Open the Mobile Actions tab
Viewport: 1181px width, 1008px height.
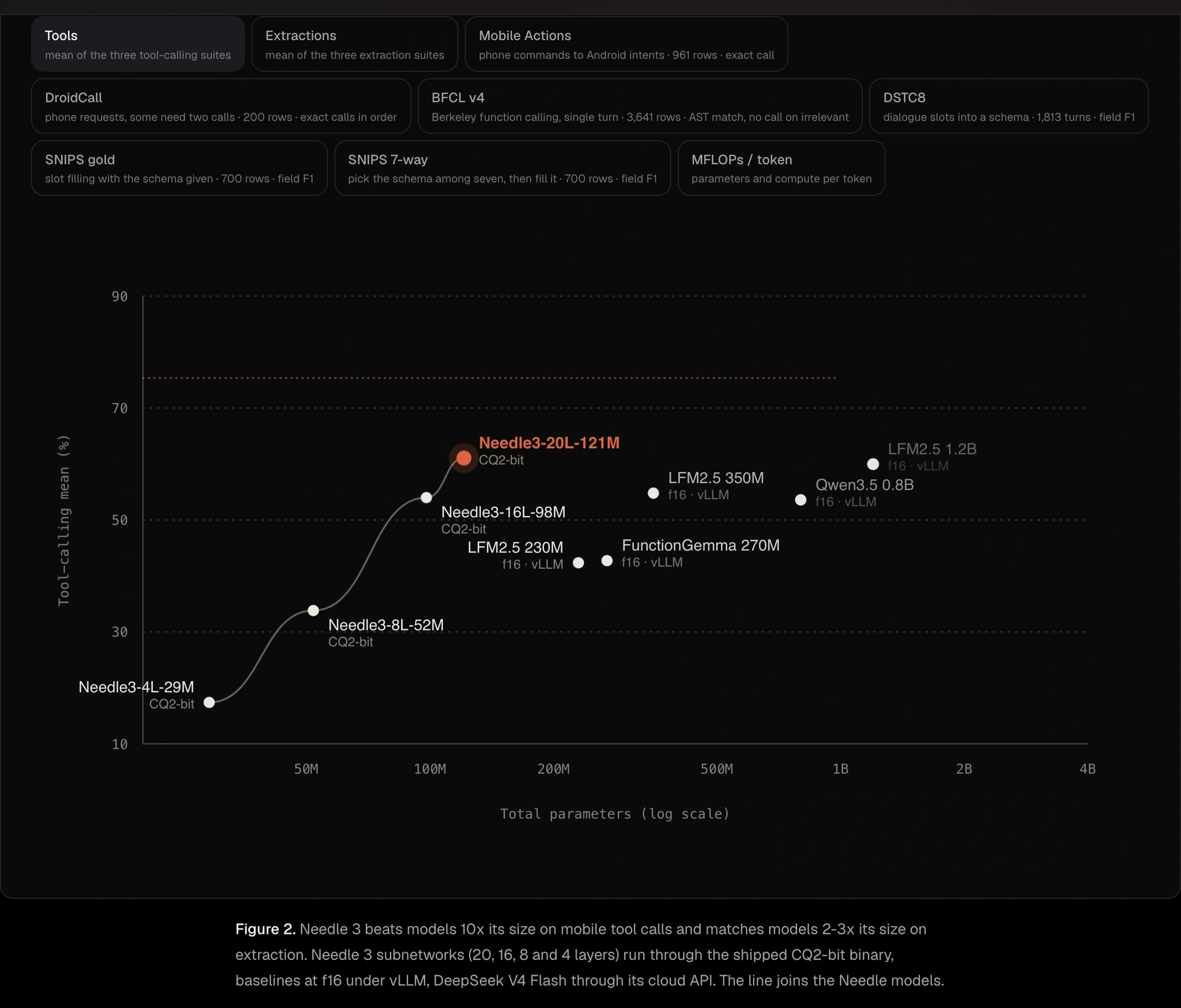coord(626,44)
